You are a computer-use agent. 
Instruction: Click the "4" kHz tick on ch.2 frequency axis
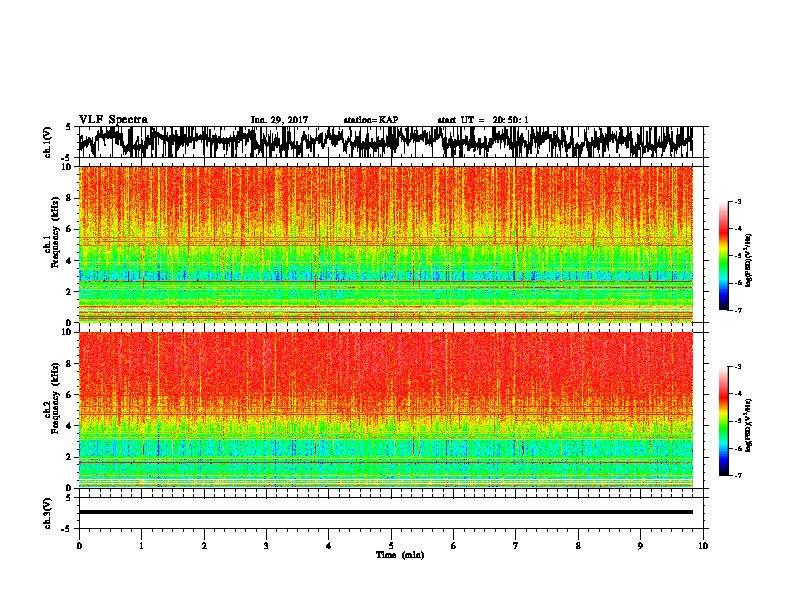tap(70, 426)
